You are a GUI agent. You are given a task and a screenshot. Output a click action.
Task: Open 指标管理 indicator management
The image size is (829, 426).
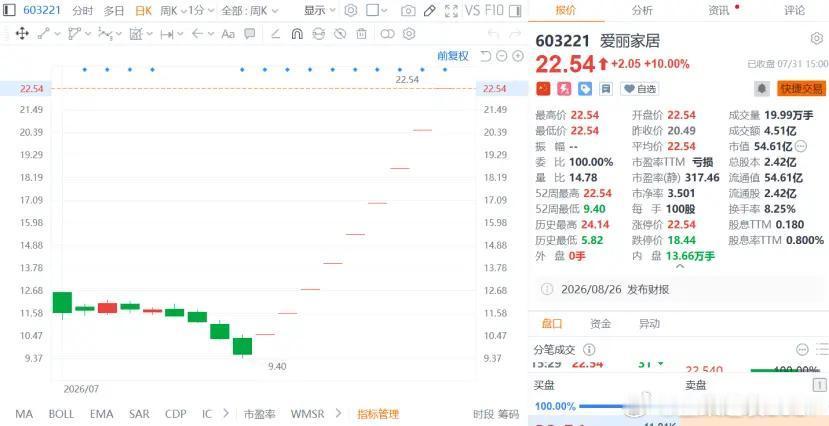pos(378,414)
